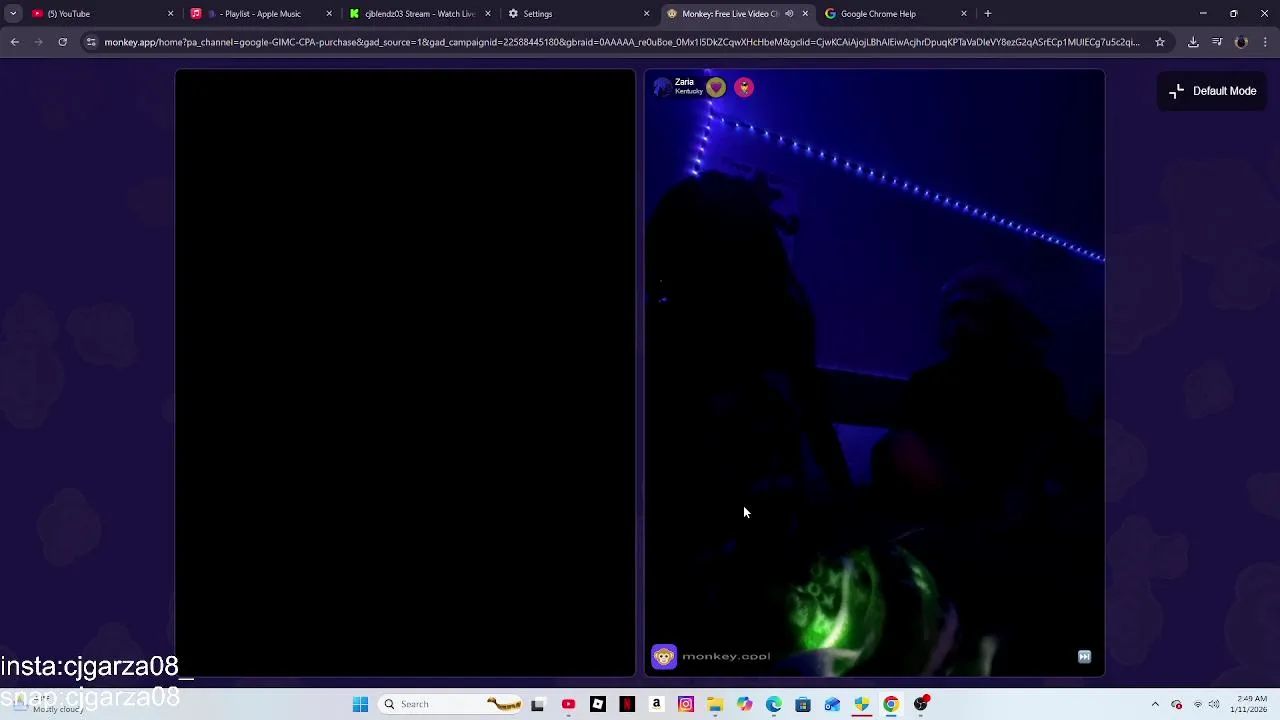Open YouTube app from taskbar
1280x720 pixels.
[x=568, y=704]
